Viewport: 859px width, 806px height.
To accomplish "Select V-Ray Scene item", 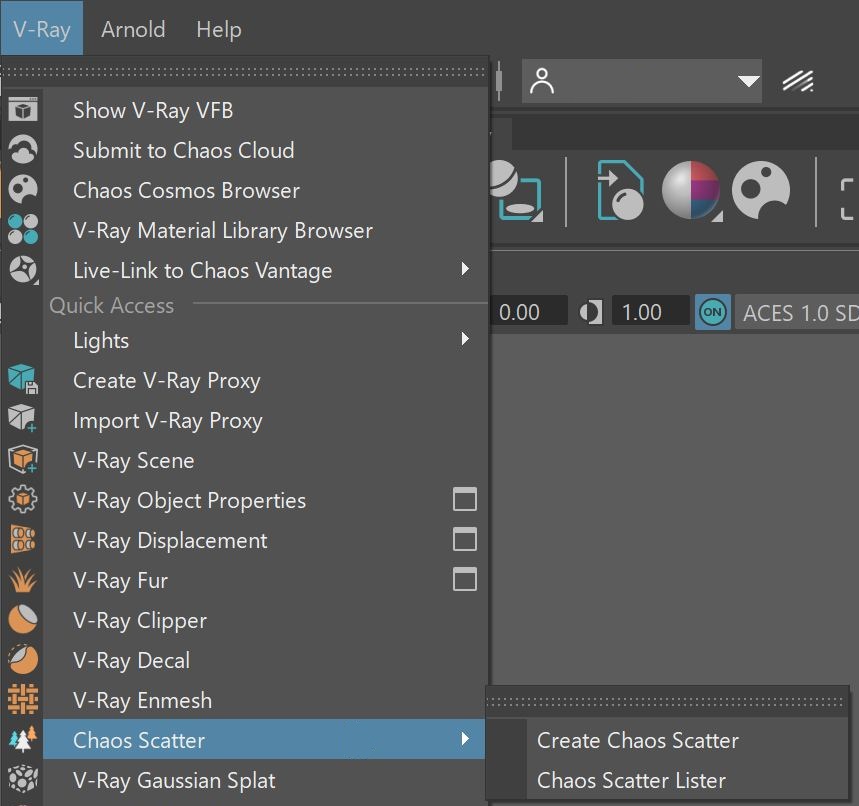I will coord(265,460).
